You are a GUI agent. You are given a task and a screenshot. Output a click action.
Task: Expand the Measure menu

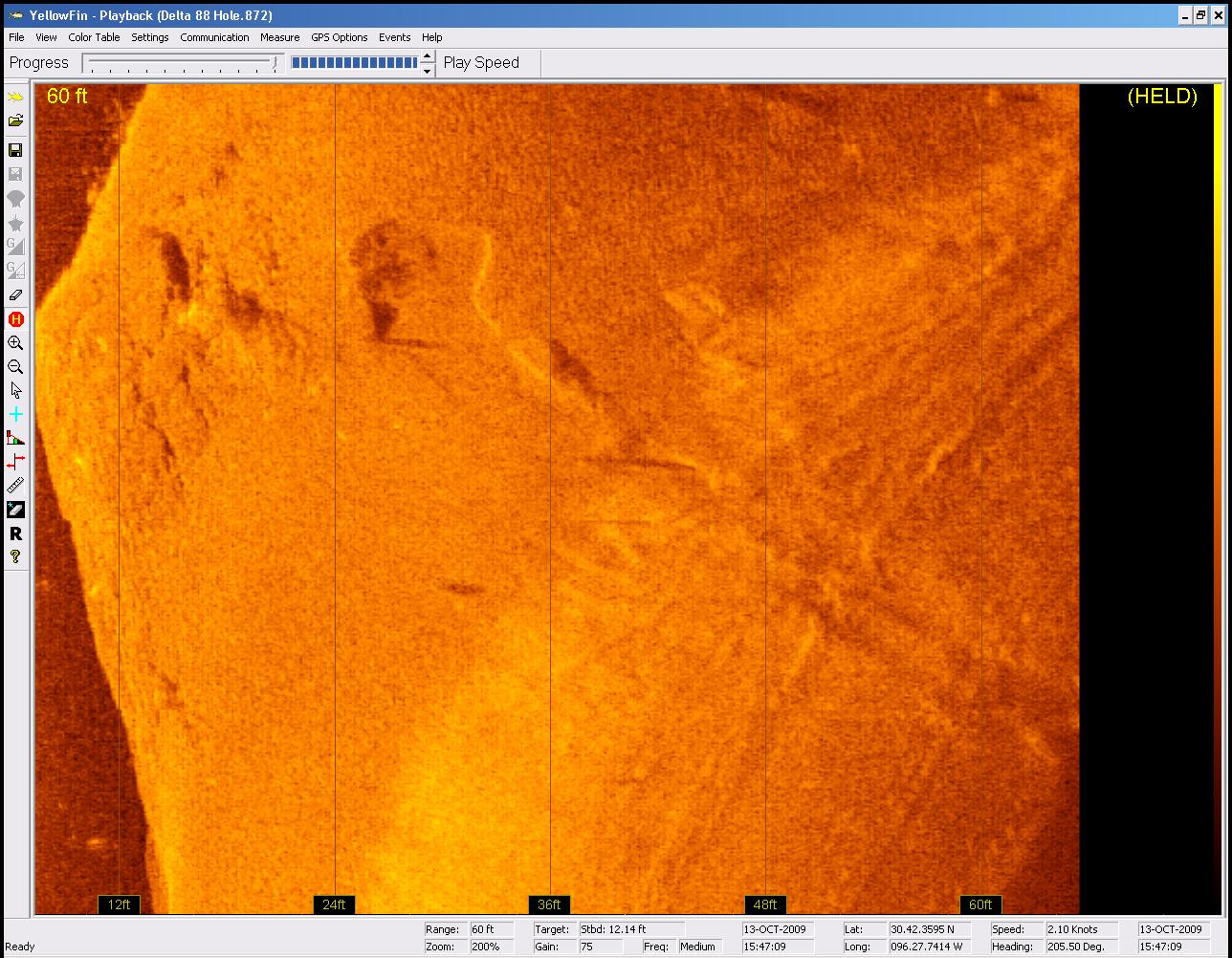click(279, 37)
